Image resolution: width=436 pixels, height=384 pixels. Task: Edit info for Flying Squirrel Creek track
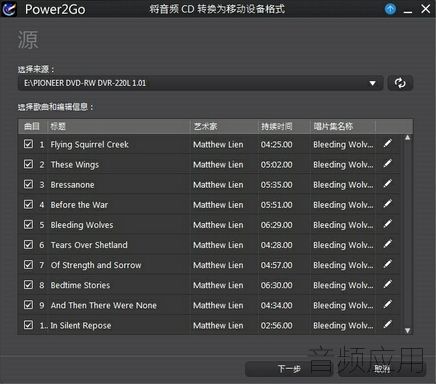387,144
